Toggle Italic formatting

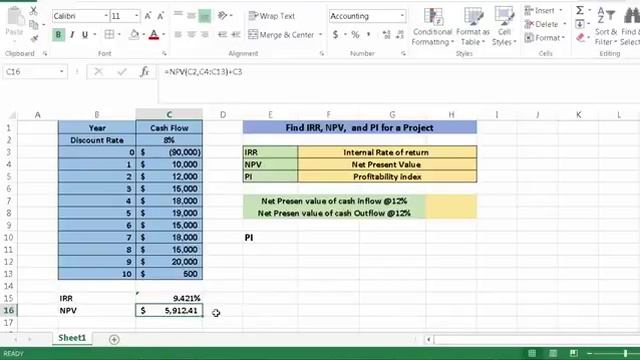[x=72, y=35]
